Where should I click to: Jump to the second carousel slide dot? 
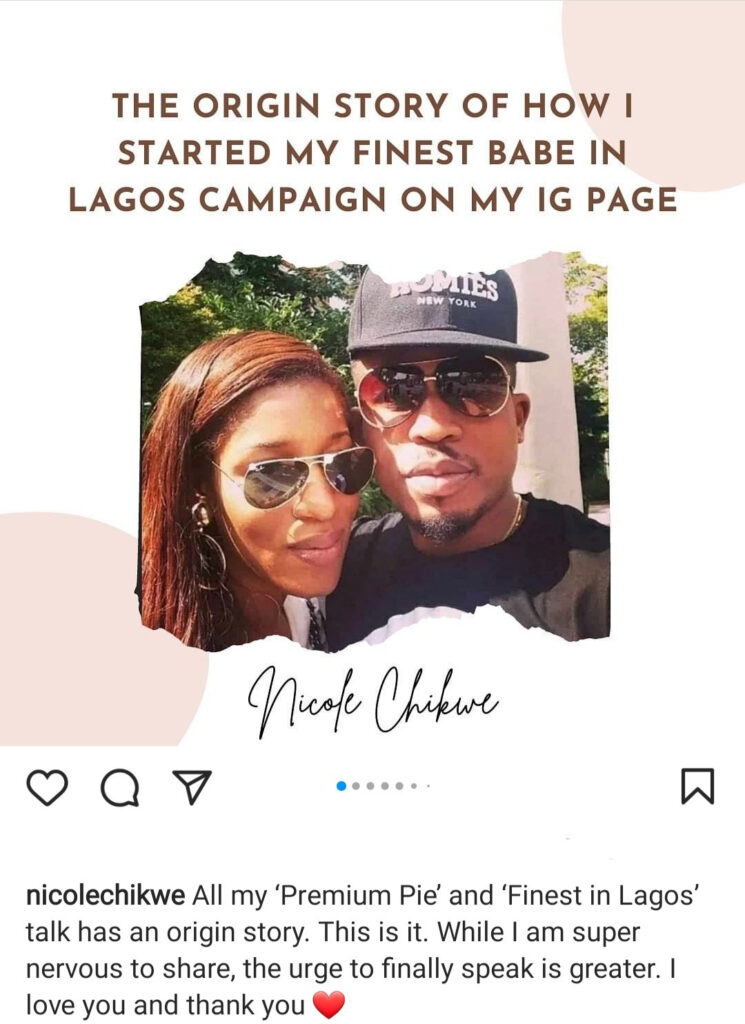coord(356,786)
